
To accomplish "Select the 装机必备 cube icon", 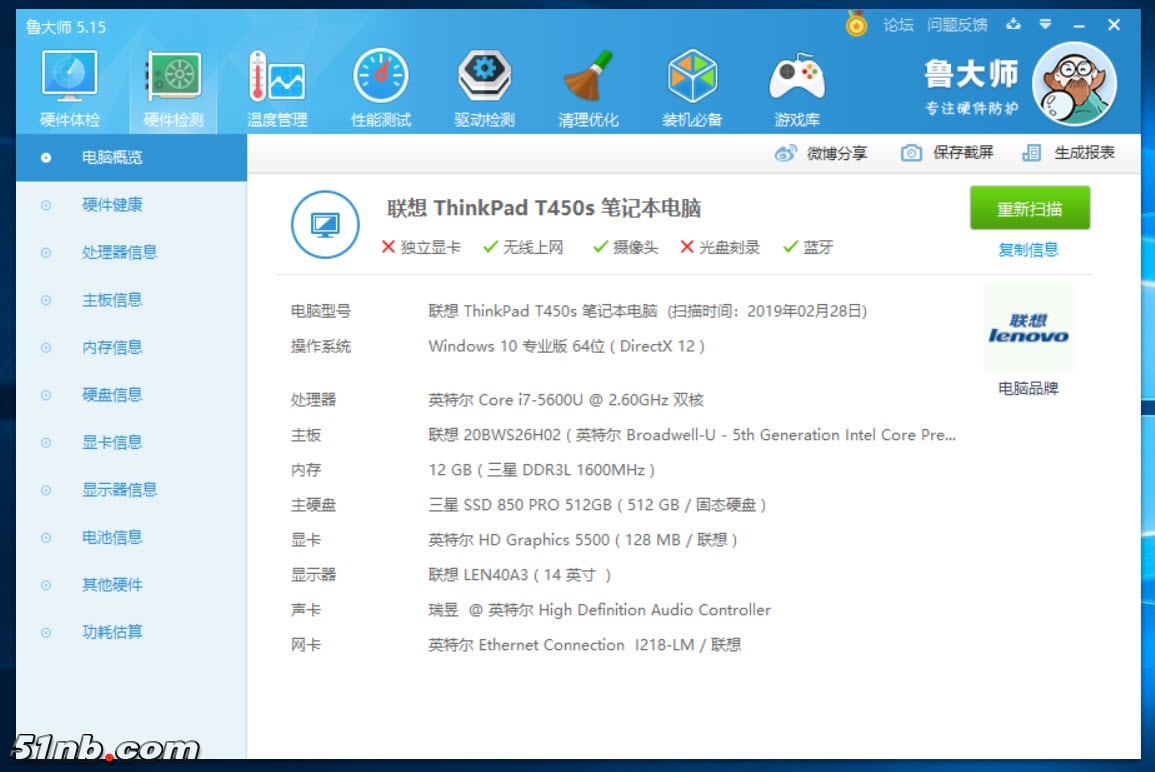I will pyautogui.click(x=692, y=78).
